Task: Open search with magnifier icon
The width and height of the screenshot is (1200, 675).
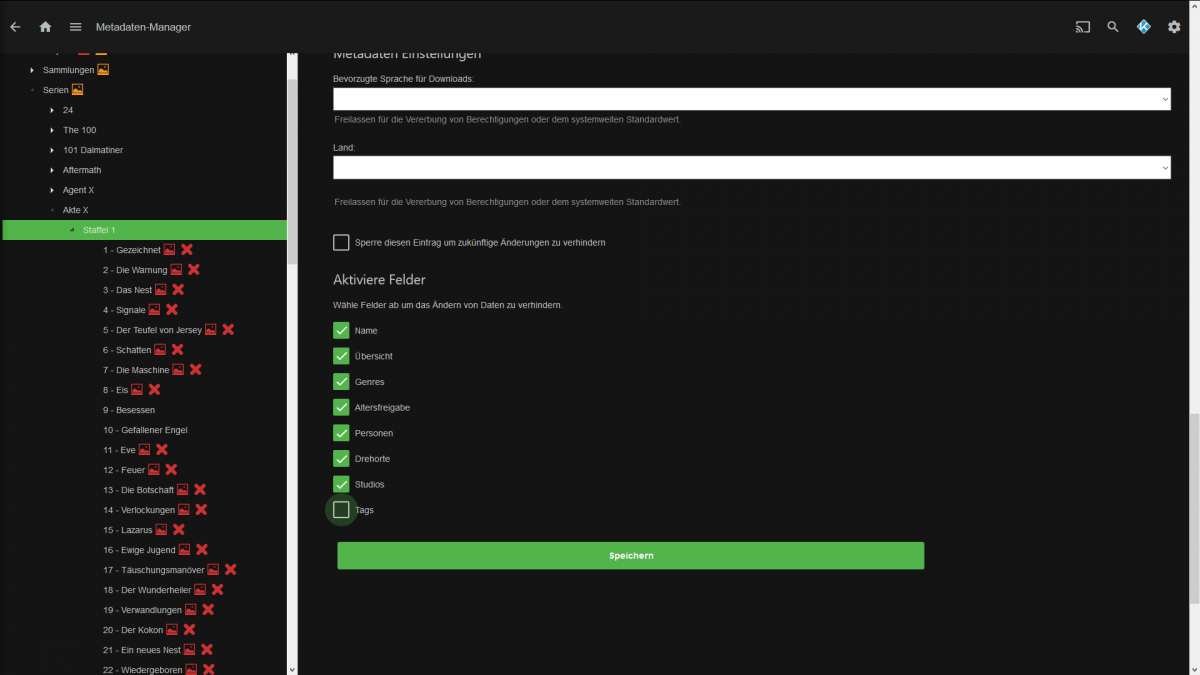Action: [1113, 27]
